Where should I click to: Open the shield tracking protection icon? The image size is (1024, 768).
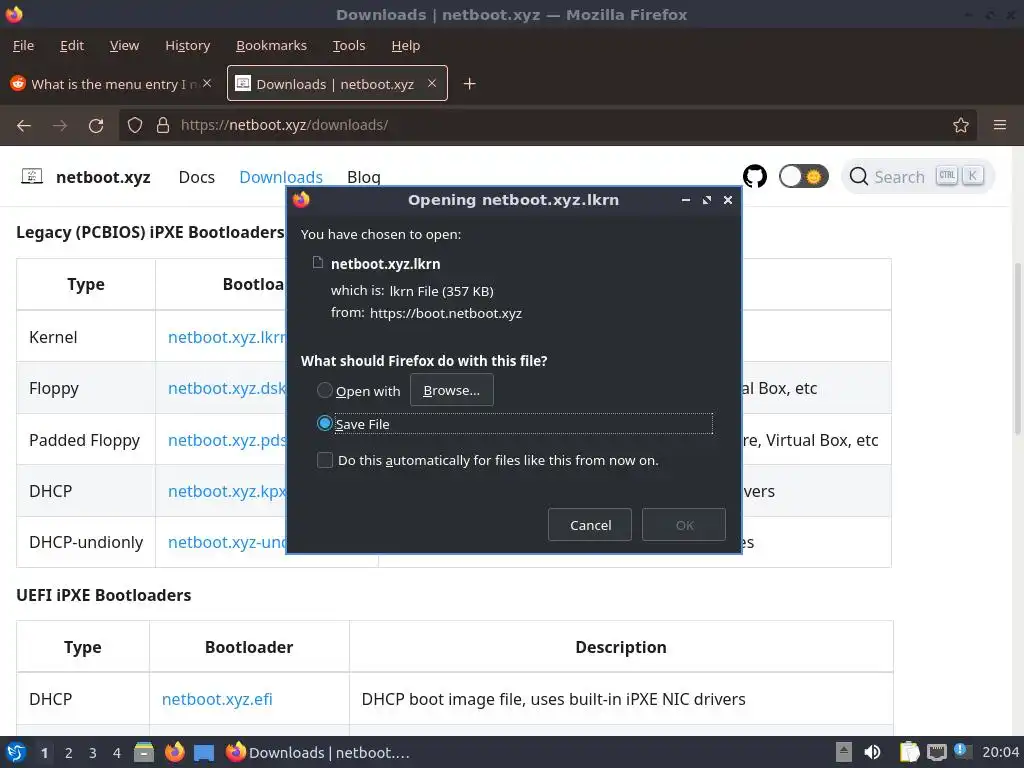(135, 125)
